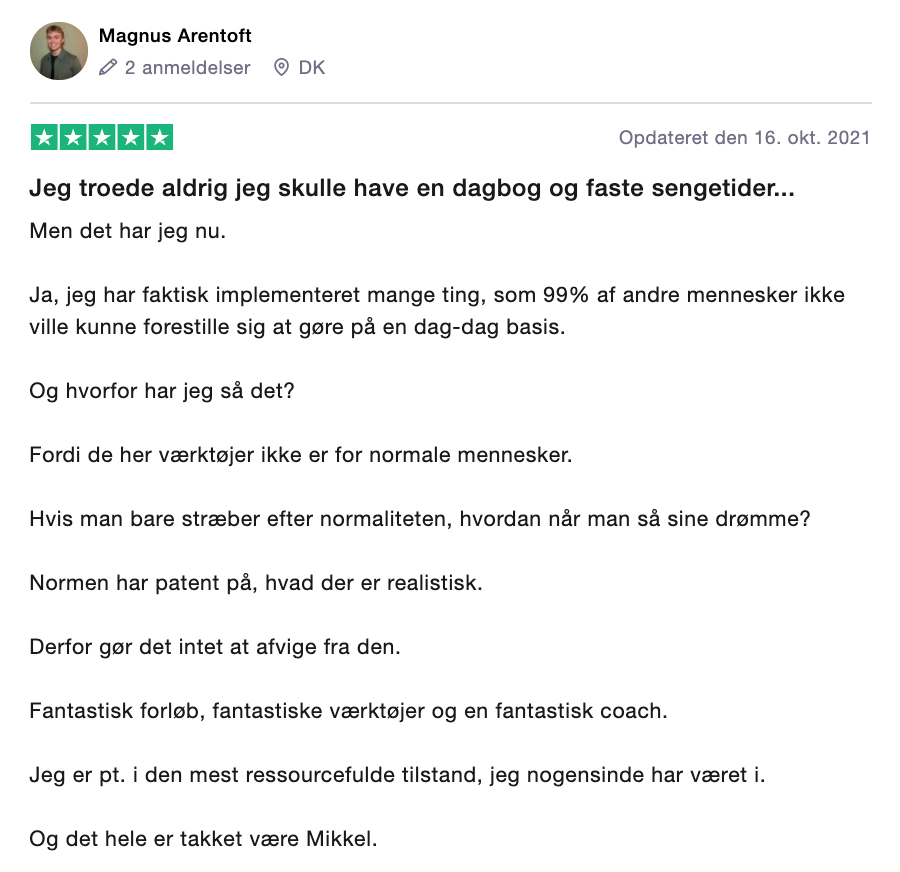Click the 'Opdateret den 16. okt. 2021' date
The width and height of the screenshot is (900, 872).
point(744,138)
